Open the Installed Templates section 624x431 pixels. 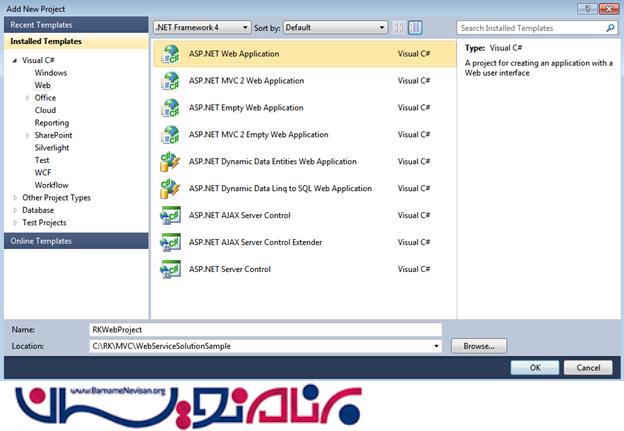76,41
